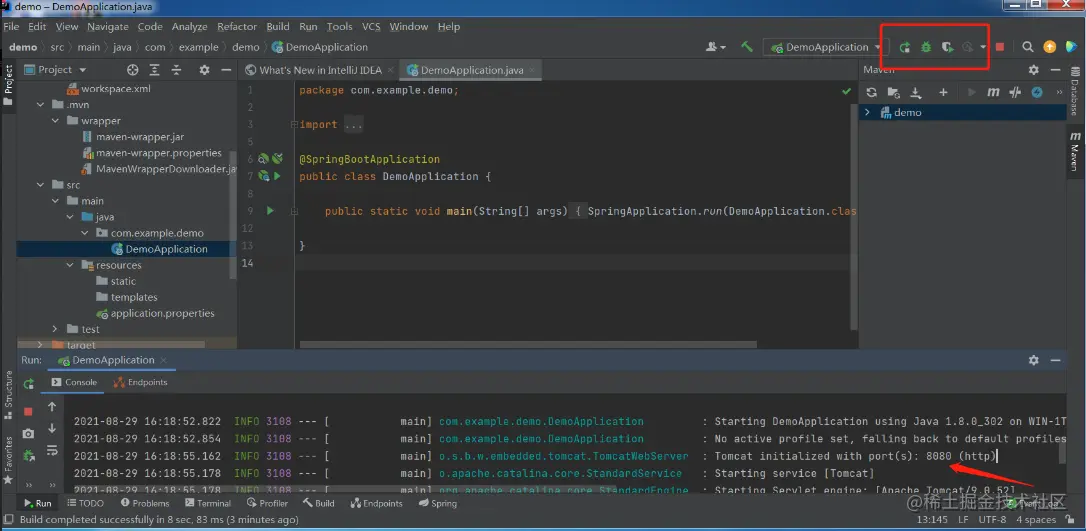Open Project panel settings gear
This screenshot has width=1086, height=531.
[x=204, y=70]
